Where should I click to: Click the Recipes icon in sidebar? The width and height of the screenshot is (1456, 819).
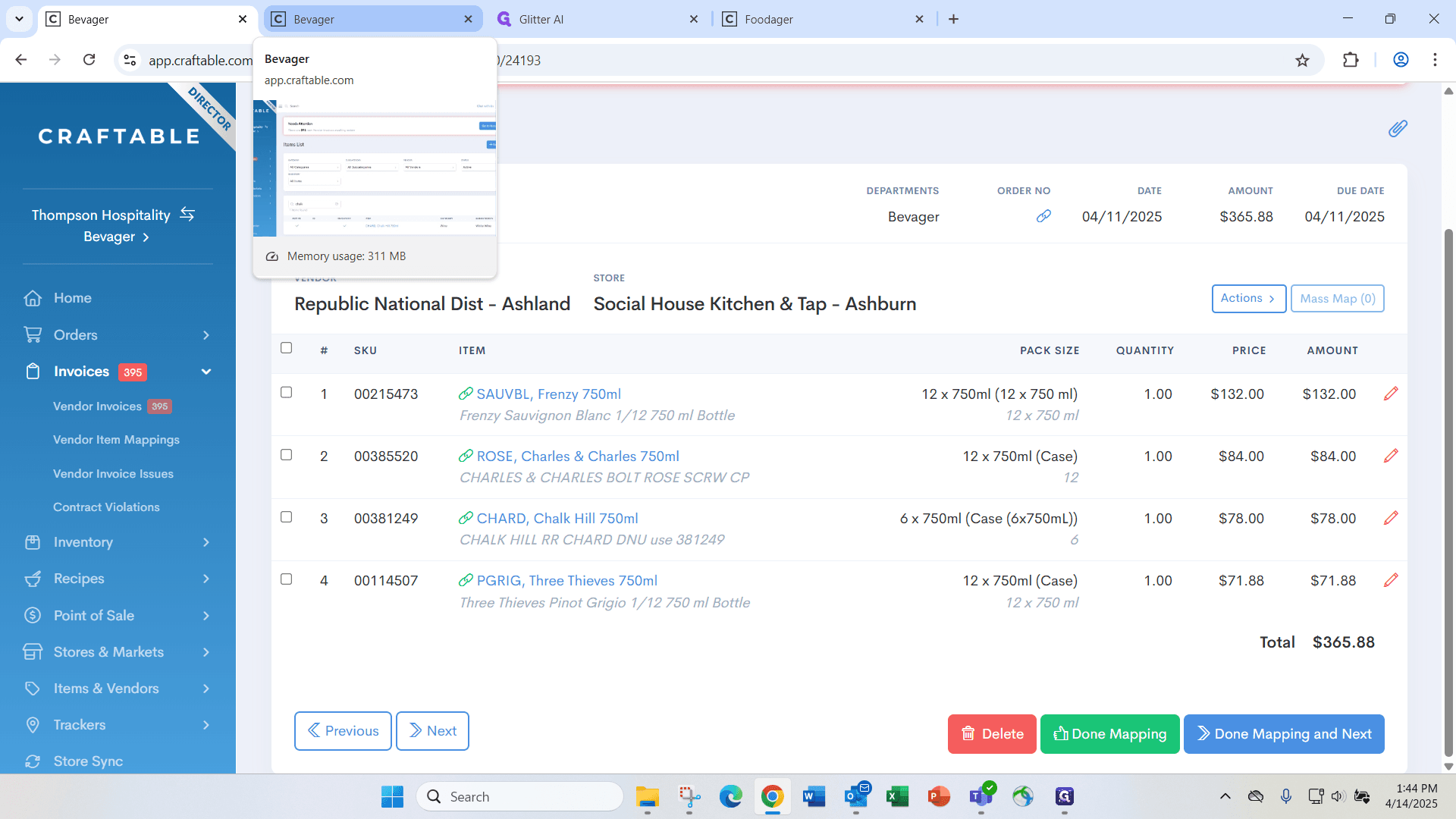pos(33,579)
